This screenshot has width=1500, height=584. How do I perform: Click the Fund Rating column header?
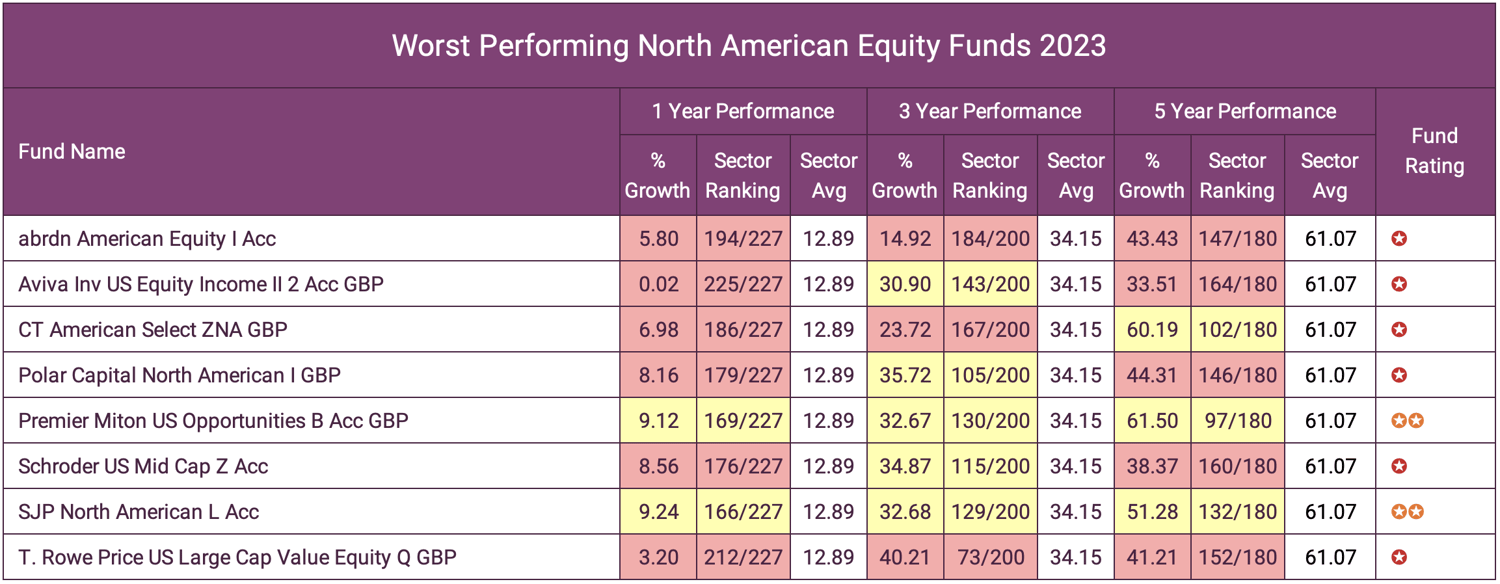(1434, 151)
